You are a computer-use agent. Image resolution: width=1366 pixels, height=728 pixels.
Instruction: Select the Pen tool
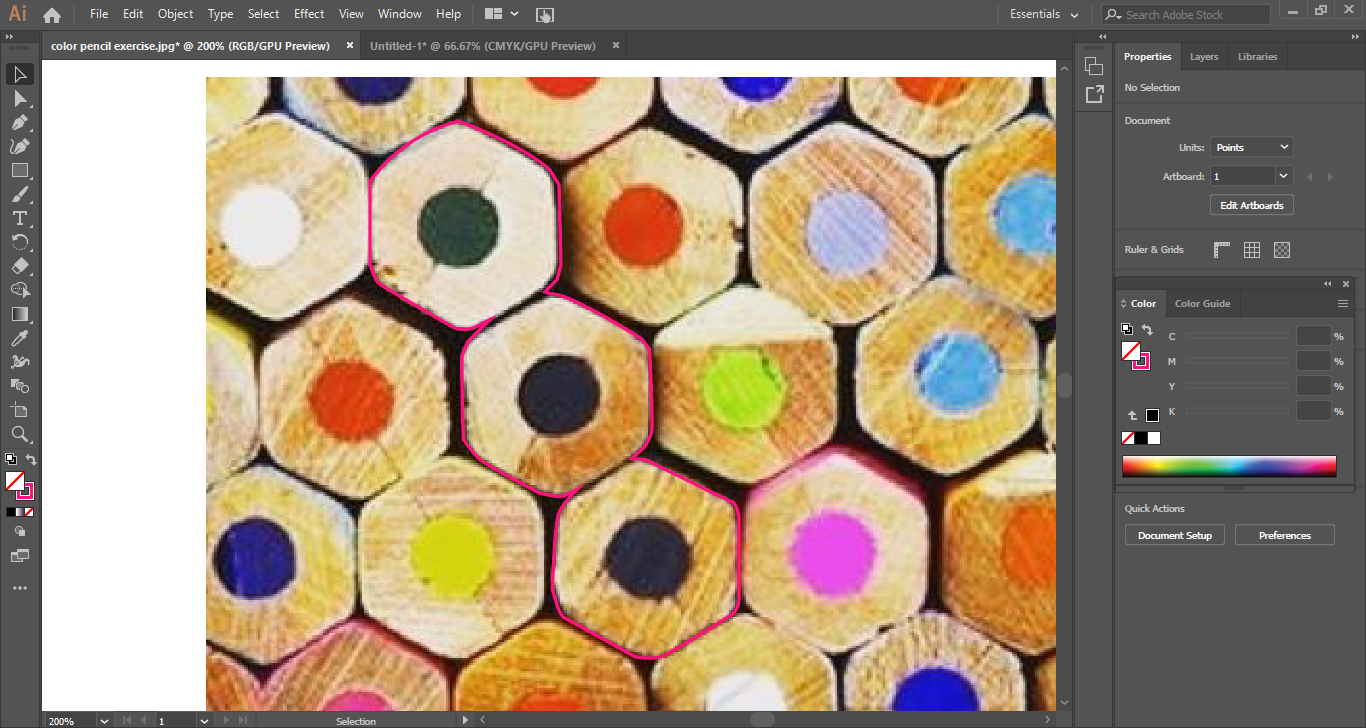(x=19, y=122)
